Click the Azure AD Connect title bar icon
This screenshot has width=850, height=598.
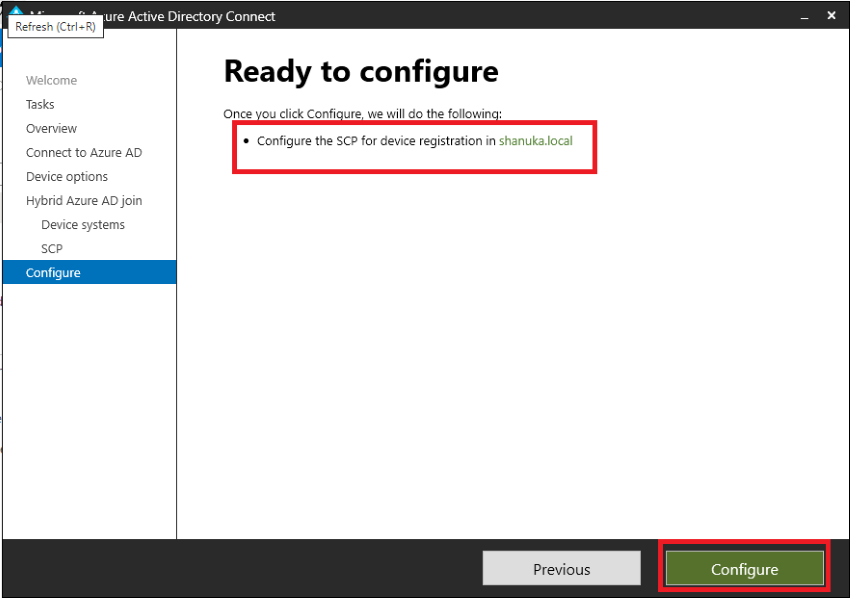click(x=14, y=13)
